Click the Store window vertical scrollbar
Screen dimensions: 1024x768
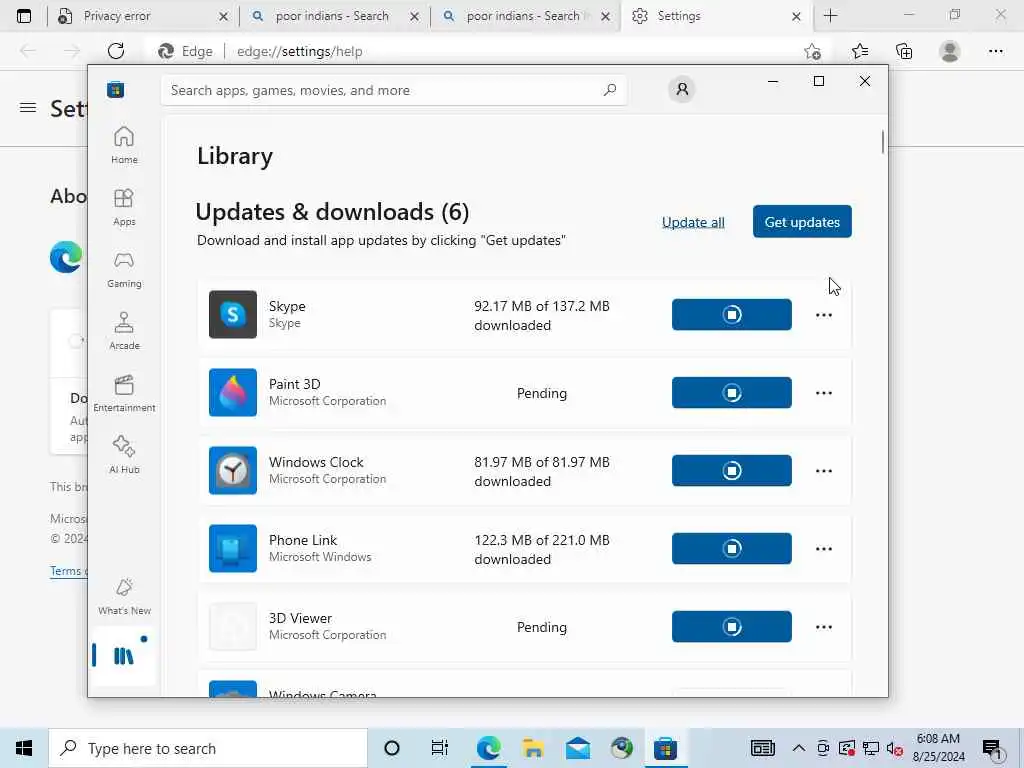pyautogui.click(x=882, y=142)
